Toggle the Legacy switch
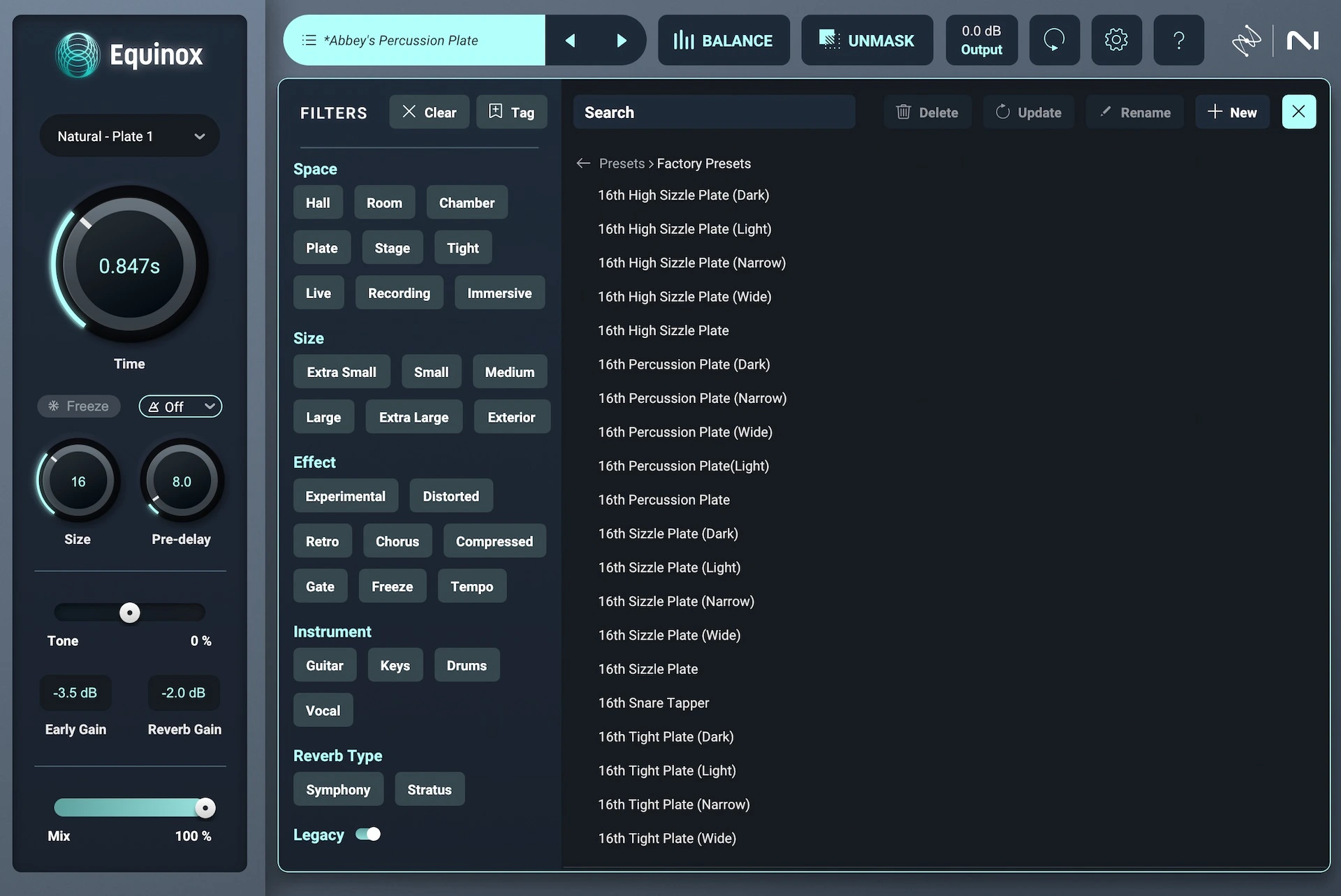The height and width of the screenshot is (896, 1341). pos(368,835)
